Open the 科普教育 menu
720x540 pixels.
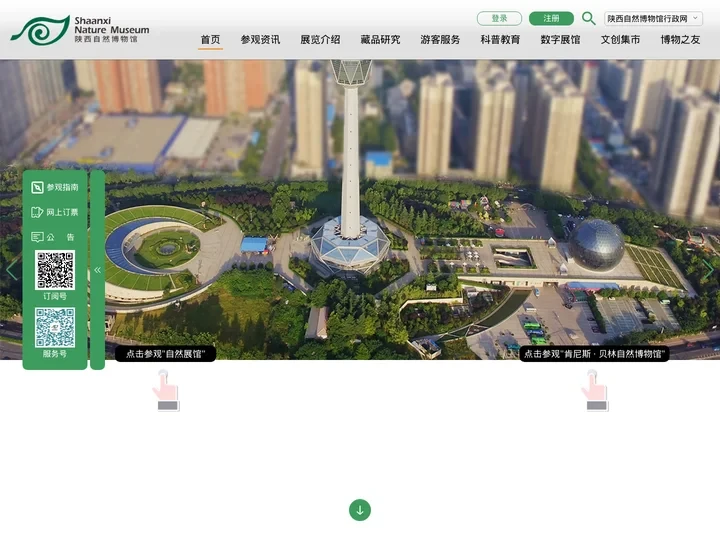(500, 40)
